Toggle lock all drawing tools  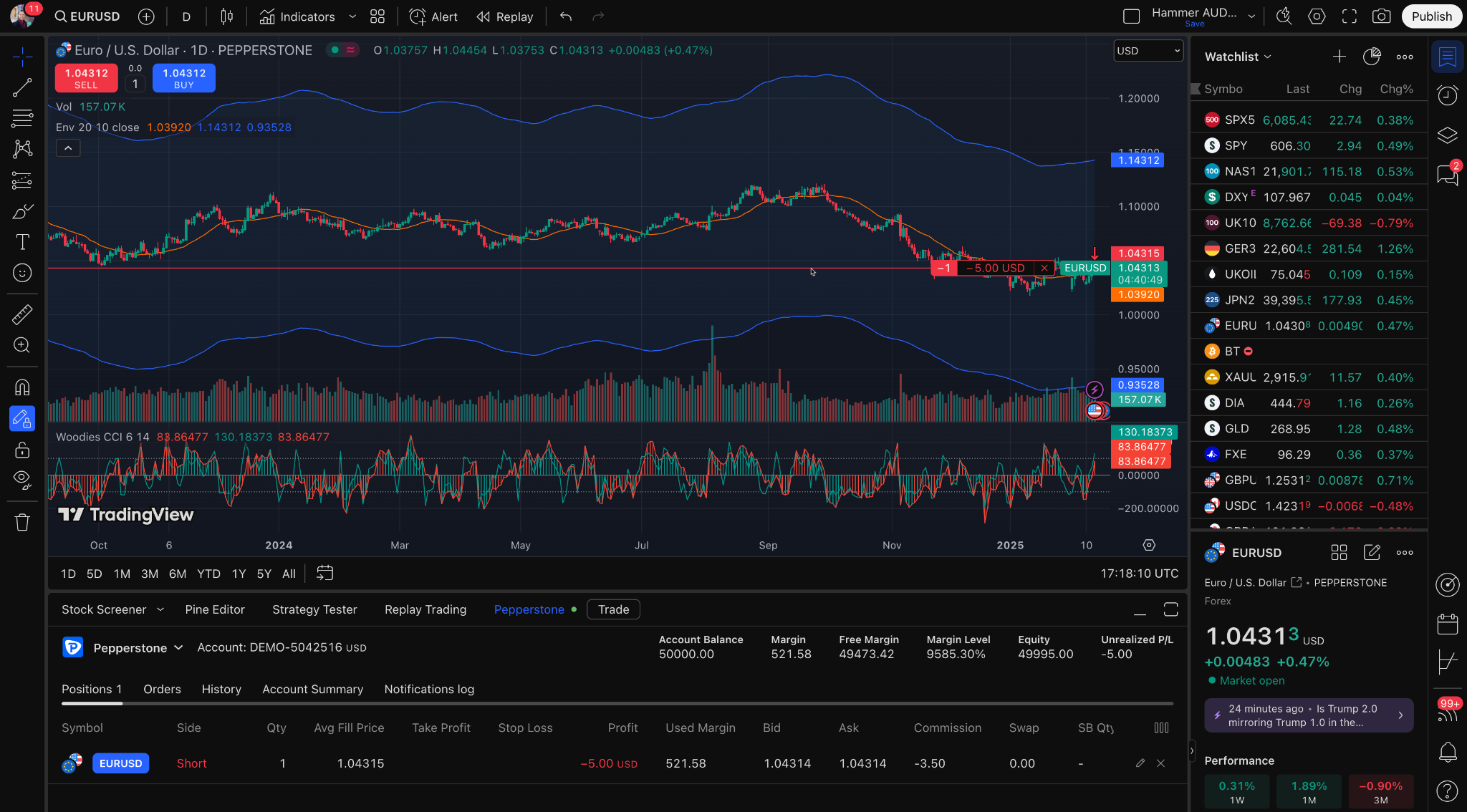22,450
